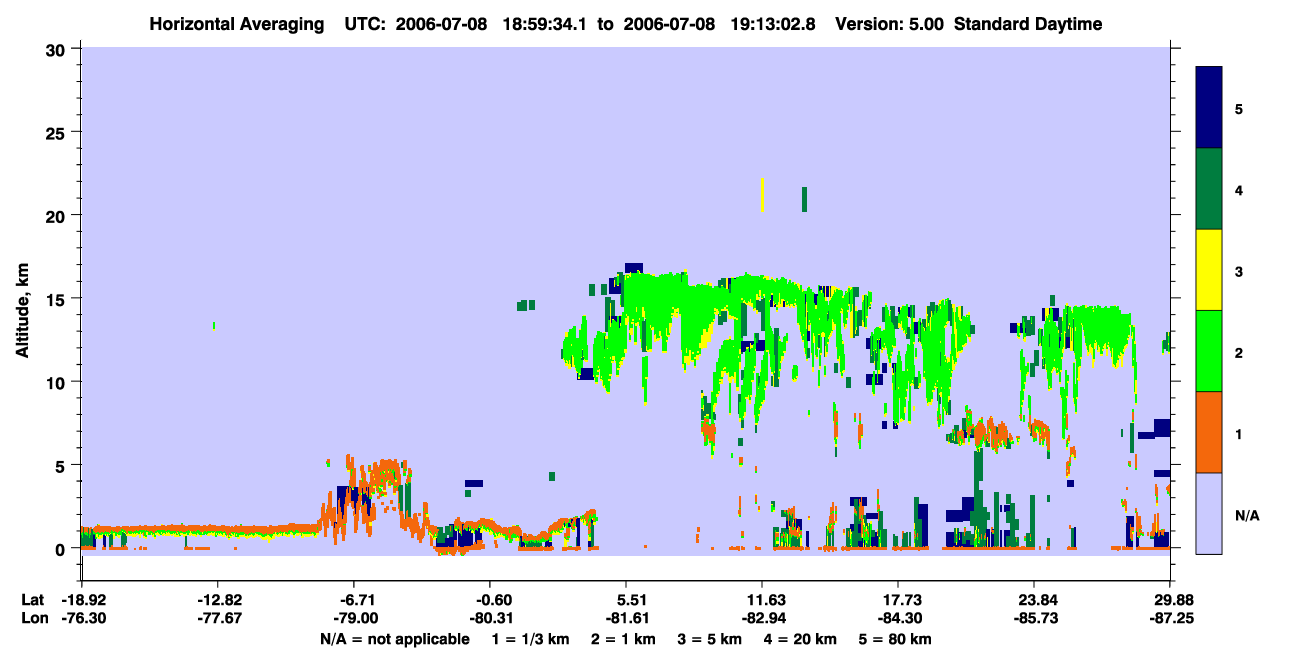Click legend text '3 = 5 km'

[710, 639]
